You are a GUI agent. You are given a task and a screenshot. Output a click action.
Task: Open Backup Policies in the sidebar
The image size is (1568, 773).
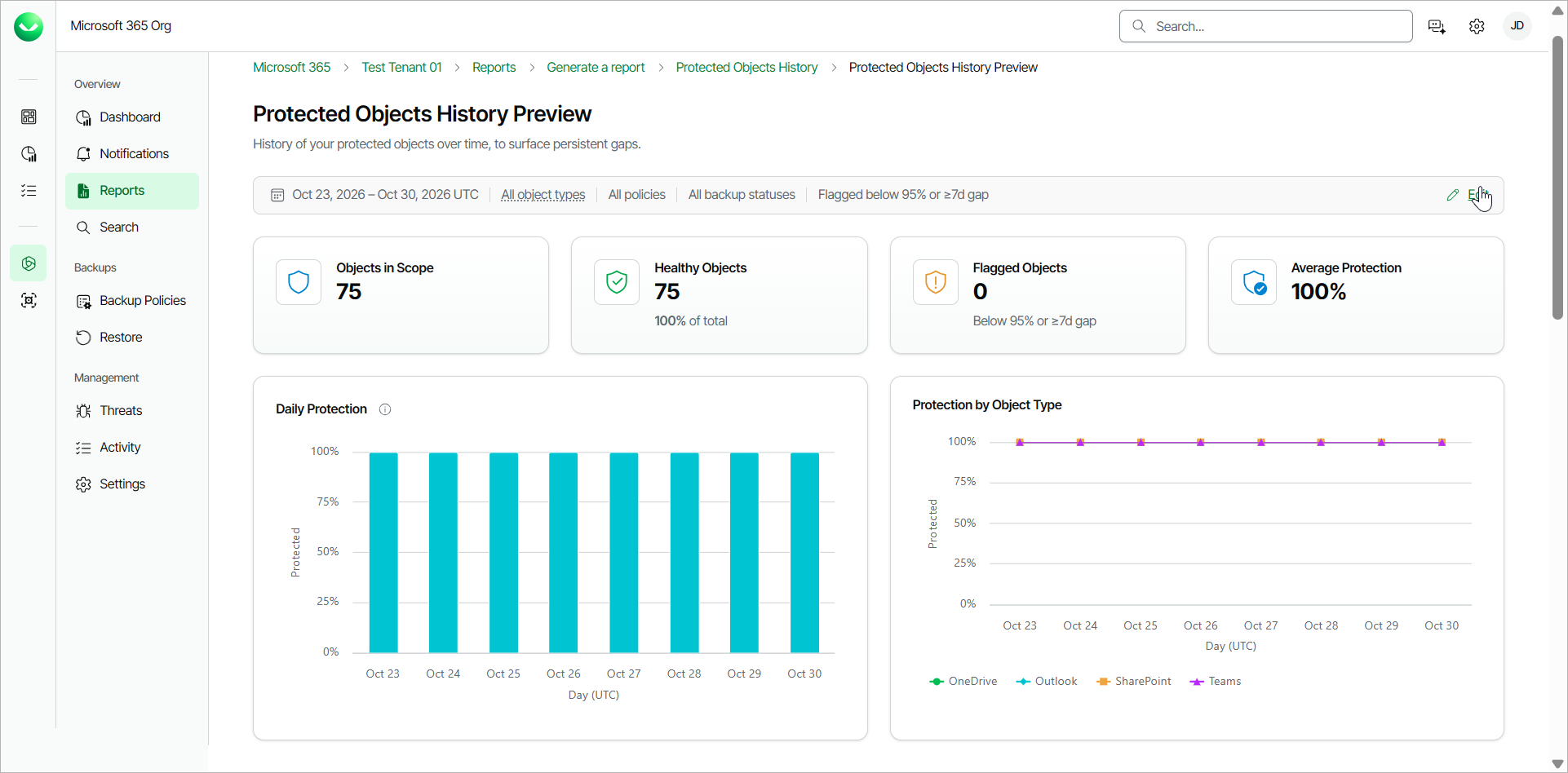132,300
